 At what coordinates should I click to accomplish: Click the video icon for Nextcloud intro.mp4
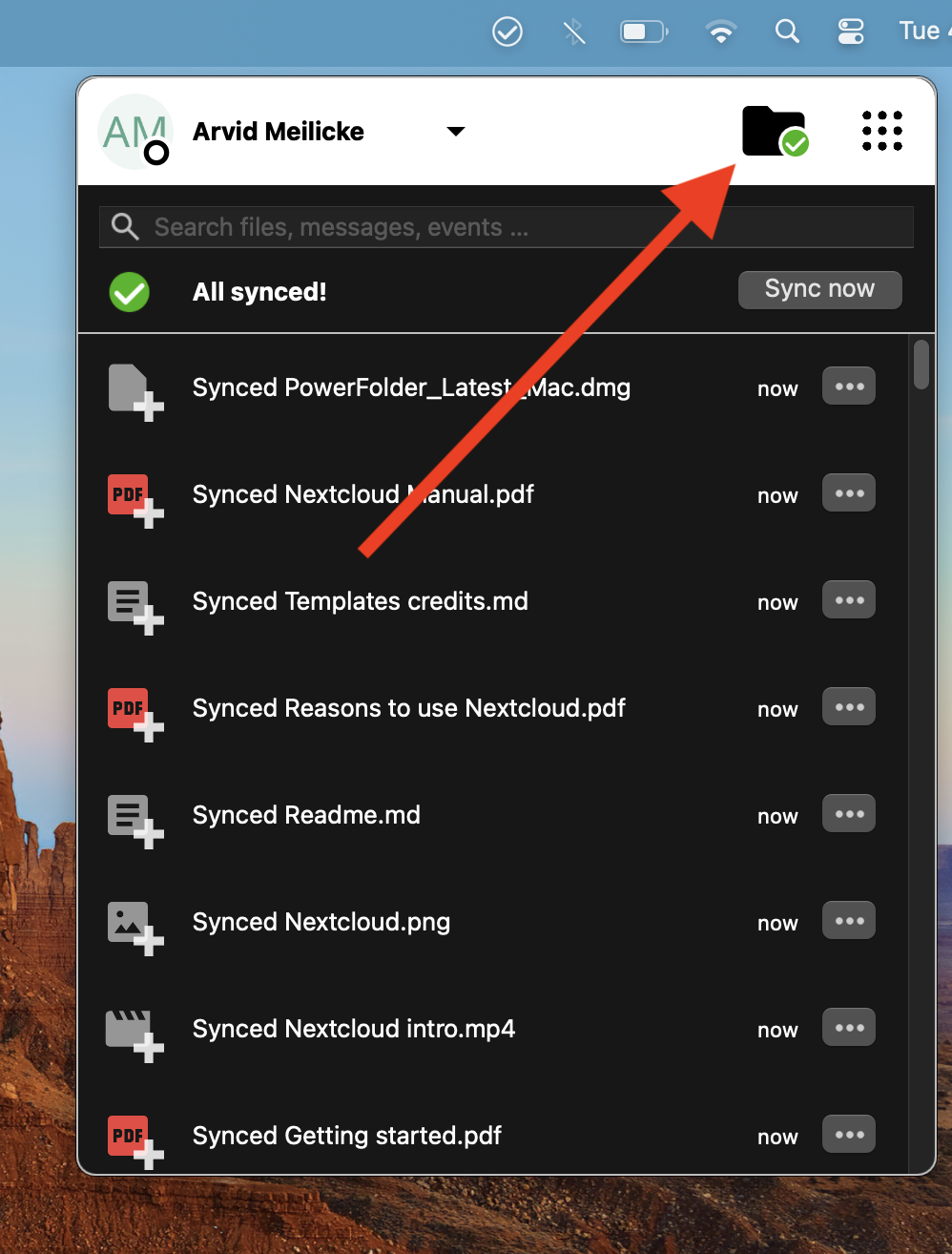135,1035
